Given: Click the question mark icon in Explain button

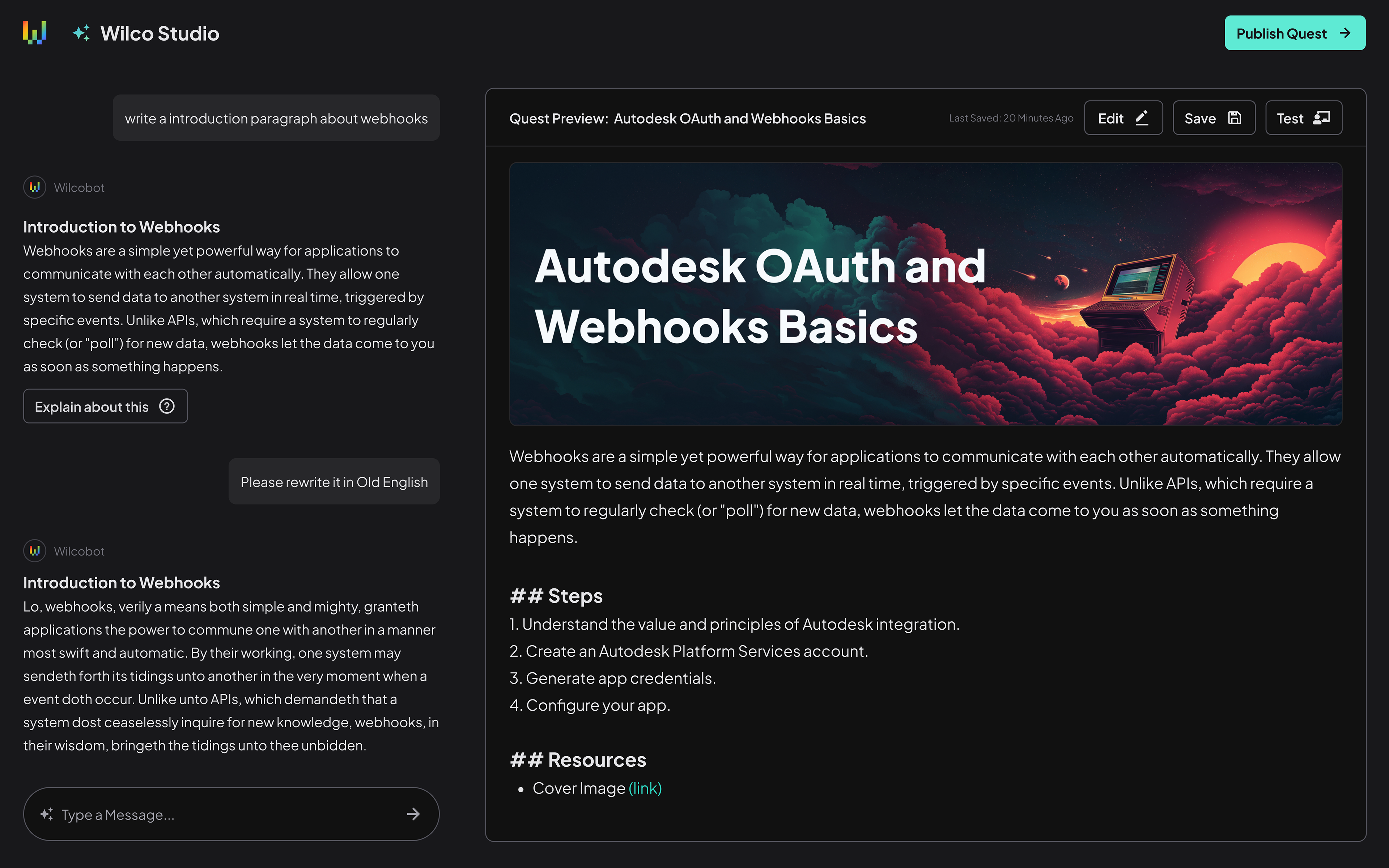Looking at the screenshot, I should [167, 407].
